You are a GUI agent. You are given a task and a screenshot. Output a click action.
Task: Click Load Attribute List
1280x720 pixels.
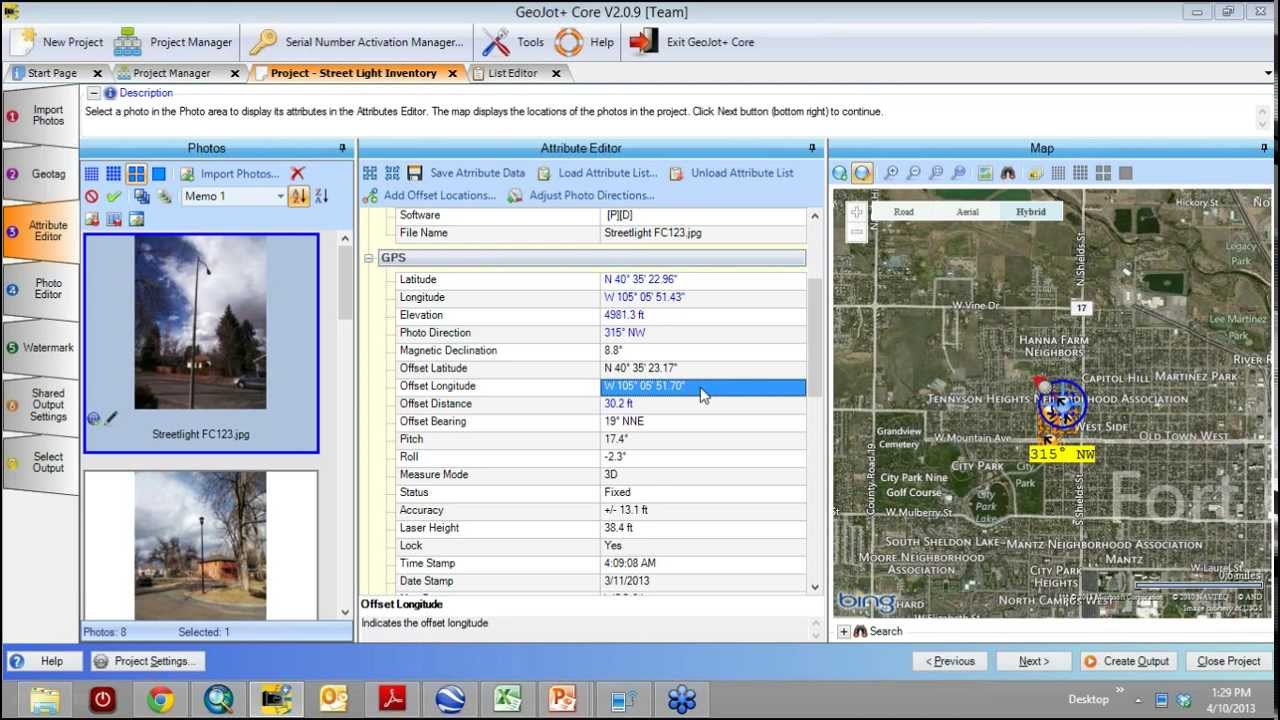click(597, 173)
